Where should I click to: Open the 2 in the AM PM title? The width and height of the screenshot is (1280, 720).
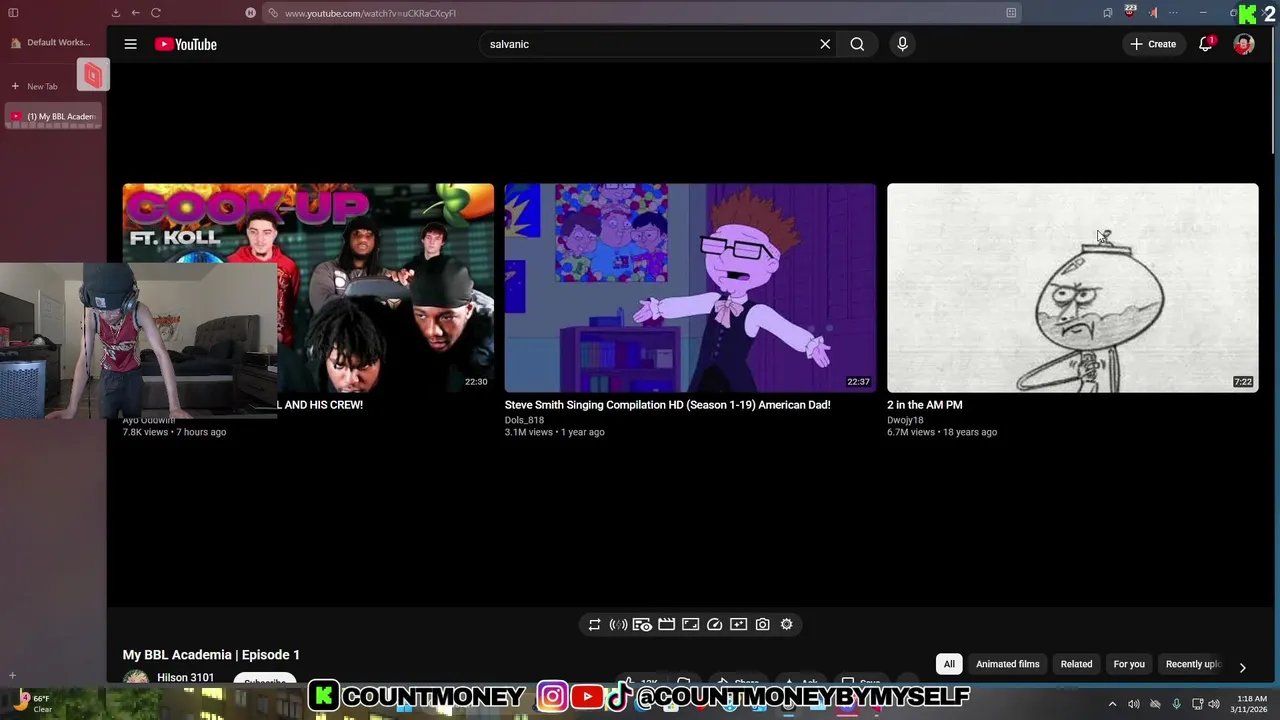coord(925,405)
